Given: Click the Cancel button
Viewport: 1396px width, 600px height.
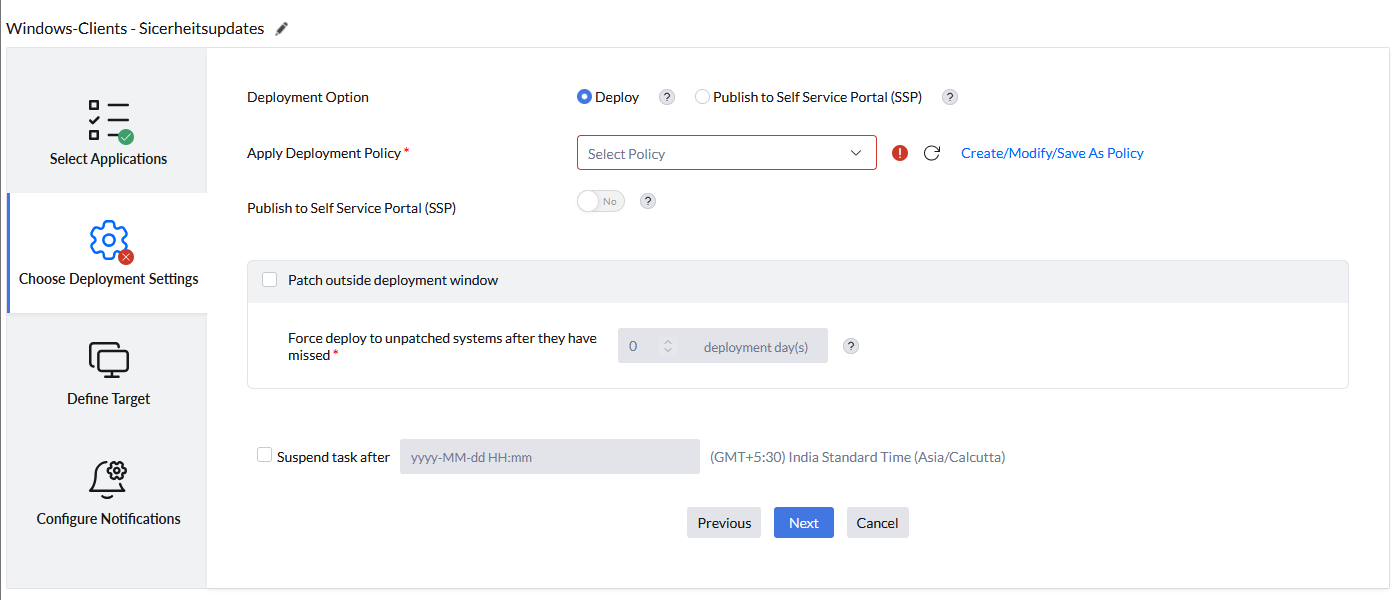Looking at the screenshot, I should pyautogui.click(x=878, y=523).
